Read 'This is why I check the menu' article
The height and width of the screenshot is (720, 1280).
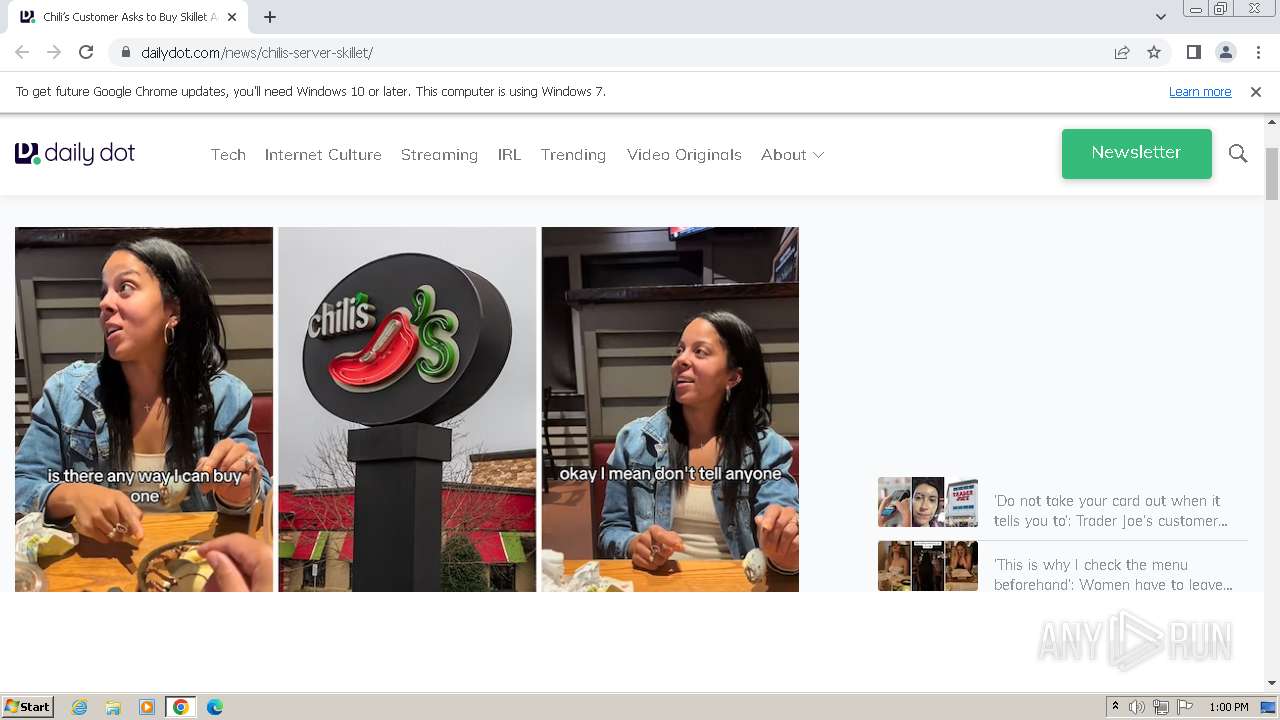tap(1113, 575)
